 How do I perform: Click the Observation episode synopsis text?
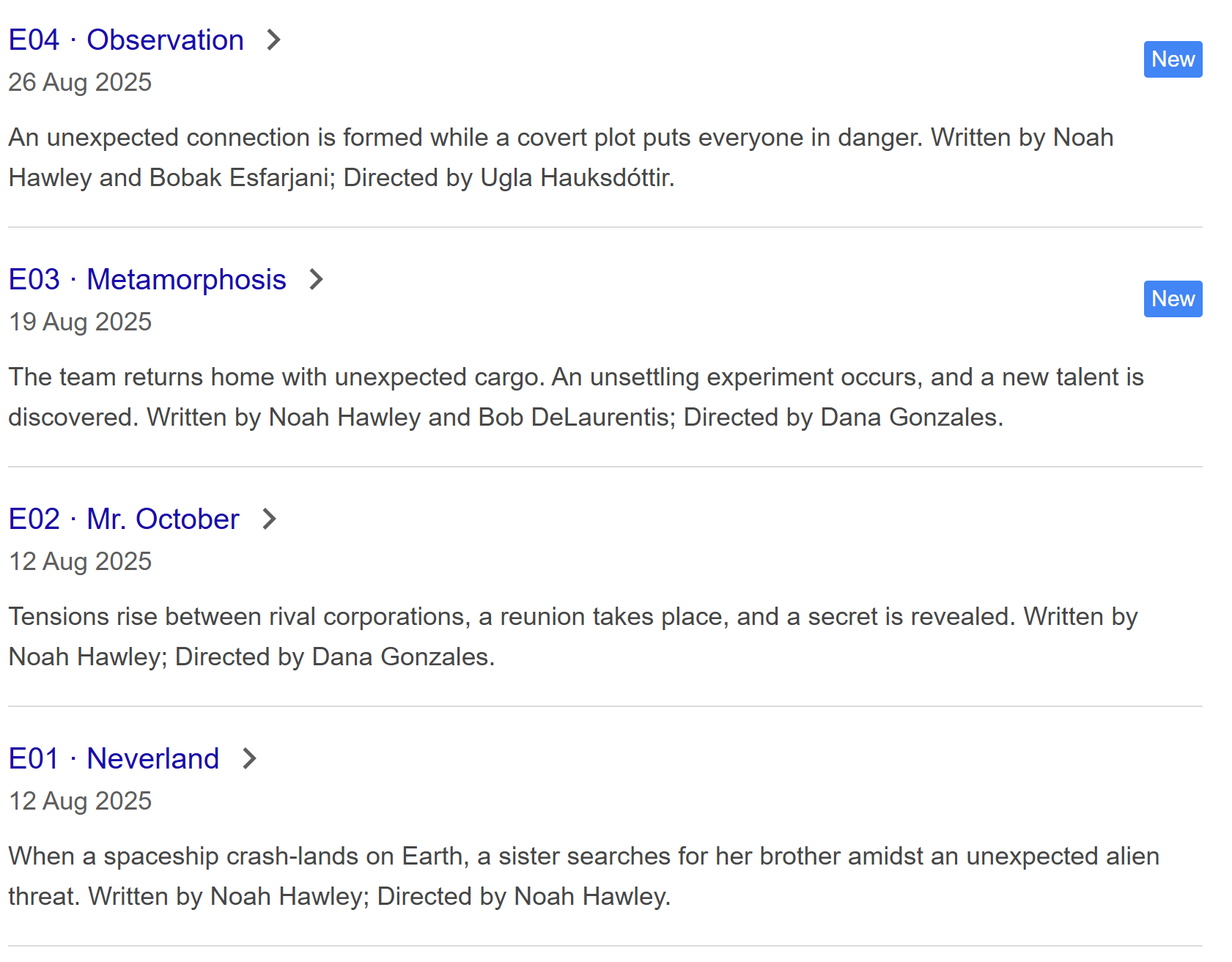click(561, 158)
